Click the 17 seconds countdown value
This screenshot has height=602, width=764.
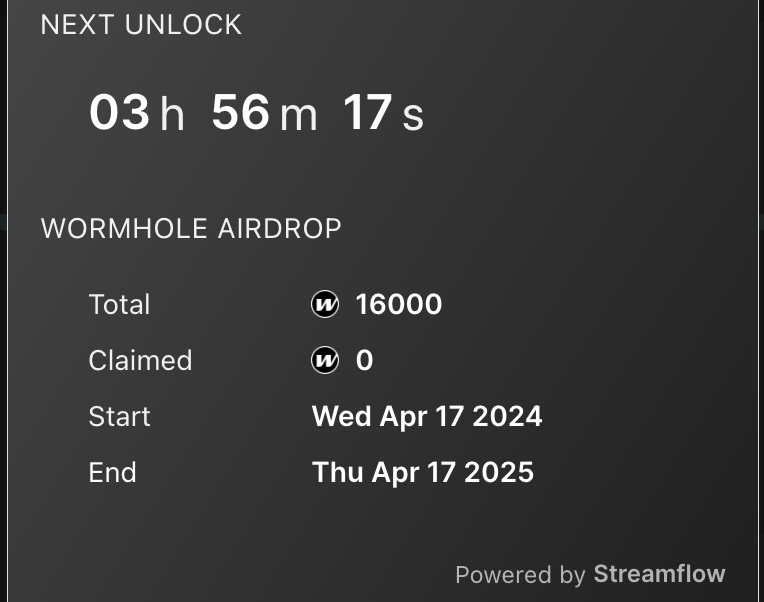(367, 112)
